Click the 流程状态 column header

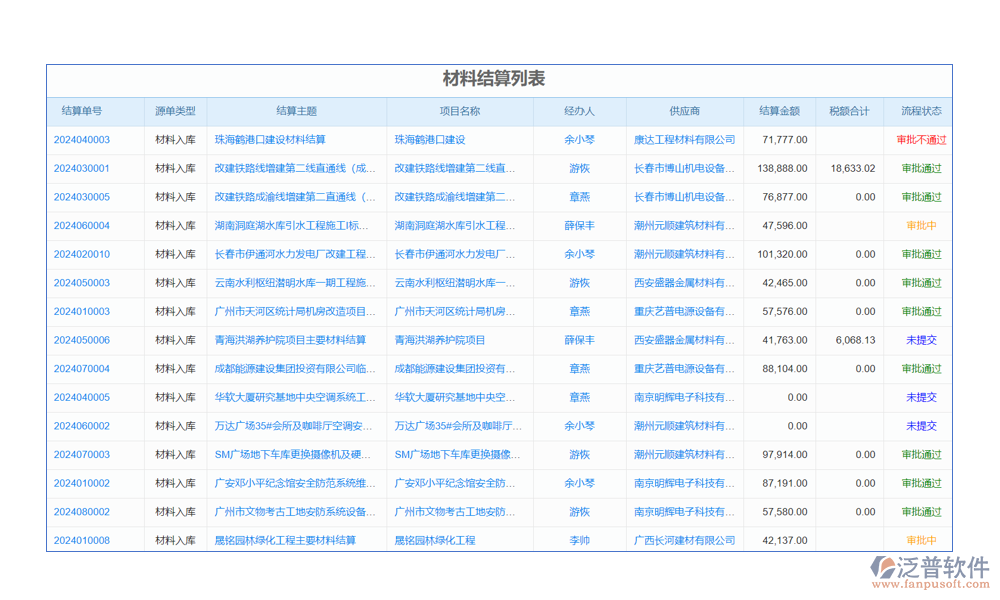[x=920, y=111]
